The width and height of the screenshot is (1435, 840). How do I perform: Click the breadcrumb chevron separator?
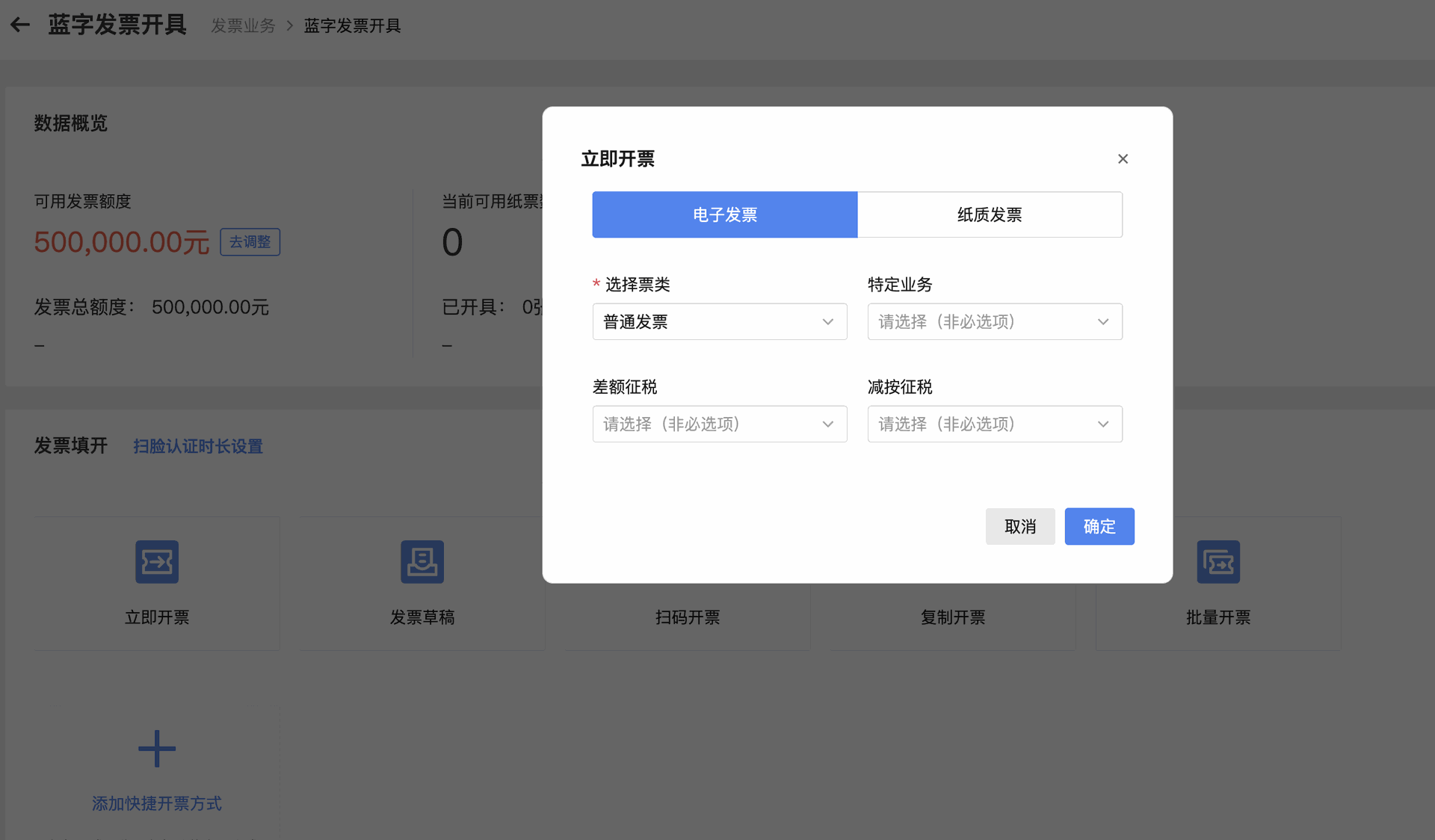[x=290, y=25]
